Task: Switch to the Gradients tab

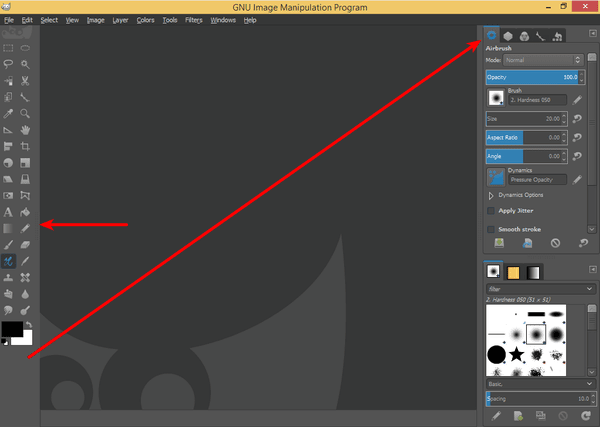Action: 533,272
